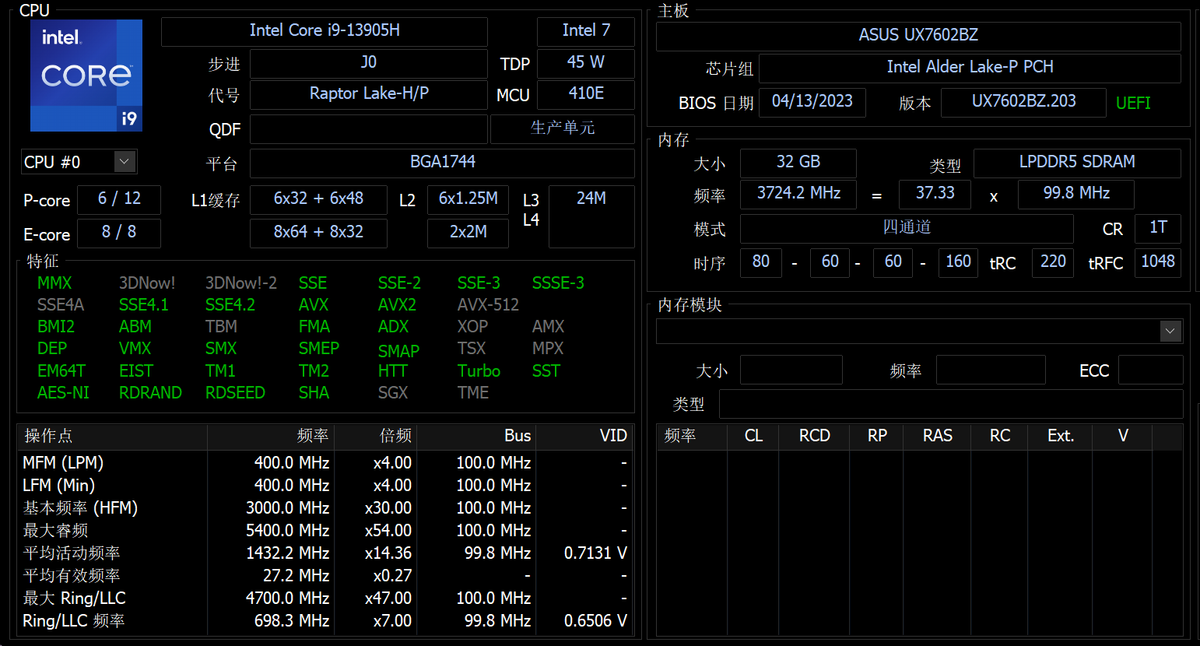Click memory frequency 3724.2 MHz
Screen dimensions: 1200x646
pos(798,194)
